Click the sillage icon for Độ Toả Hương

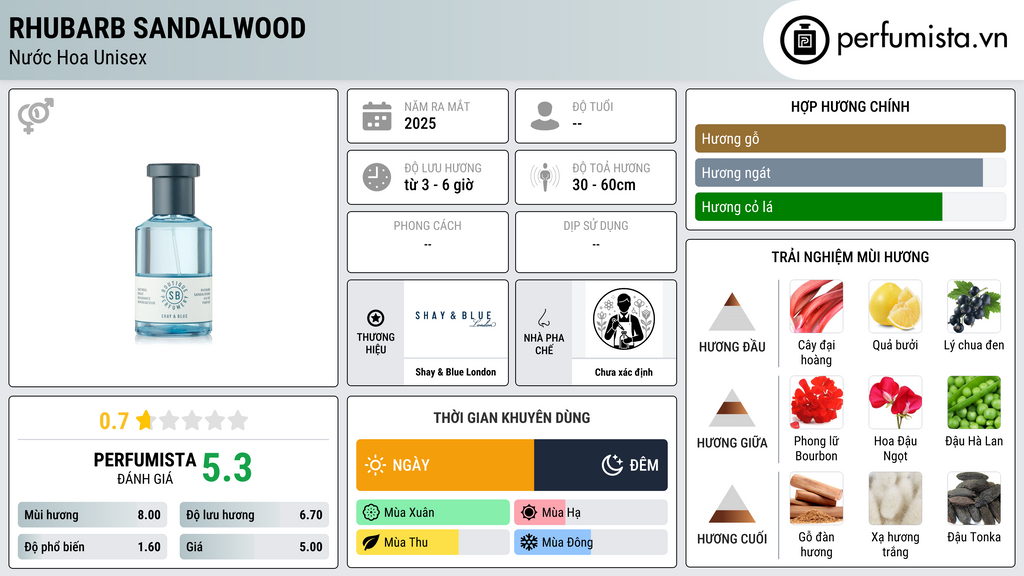(x=545, y=177)
